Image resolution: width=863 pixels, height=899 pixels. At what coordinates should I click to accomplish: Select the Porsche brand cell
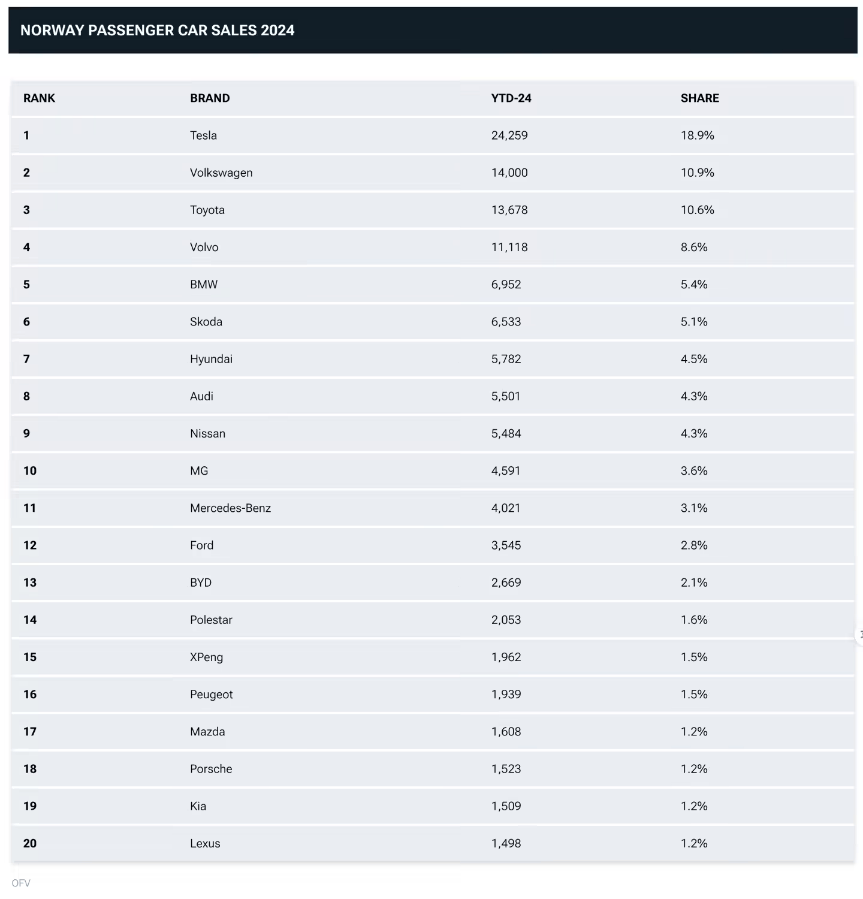[211, 769]
